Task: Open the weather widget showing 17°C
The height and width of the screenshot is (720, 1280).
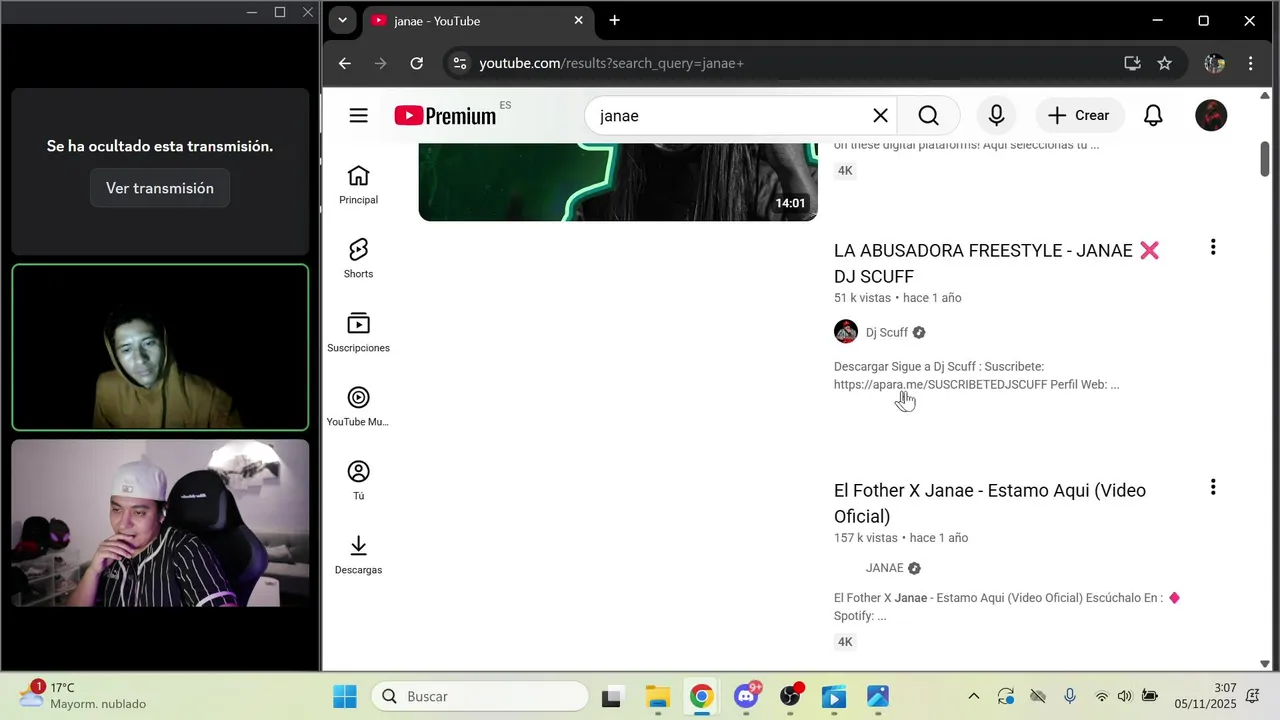Action: coord(83,696)
